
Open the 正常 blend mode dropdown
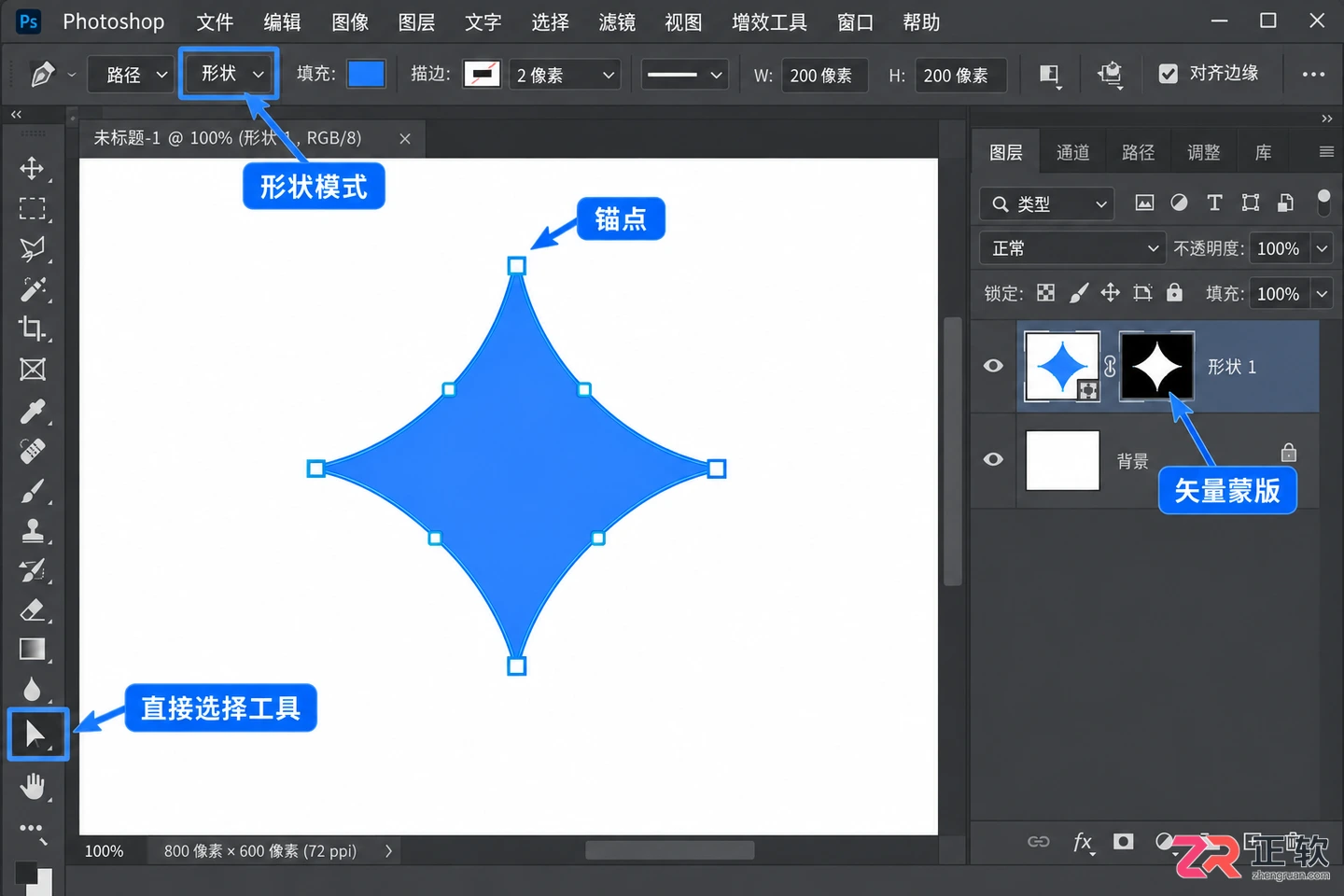[x=1072, y=248]
